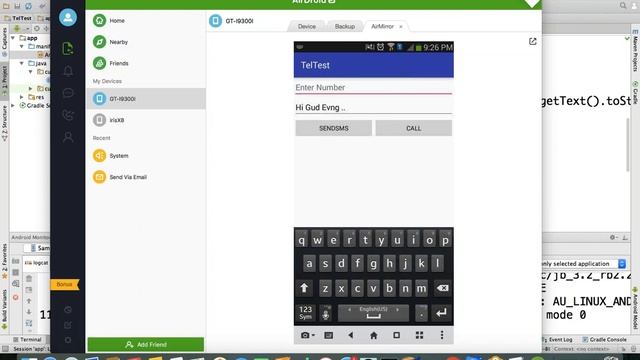
Task: Open Build Variants side tab
Action: tap(4, 309)
